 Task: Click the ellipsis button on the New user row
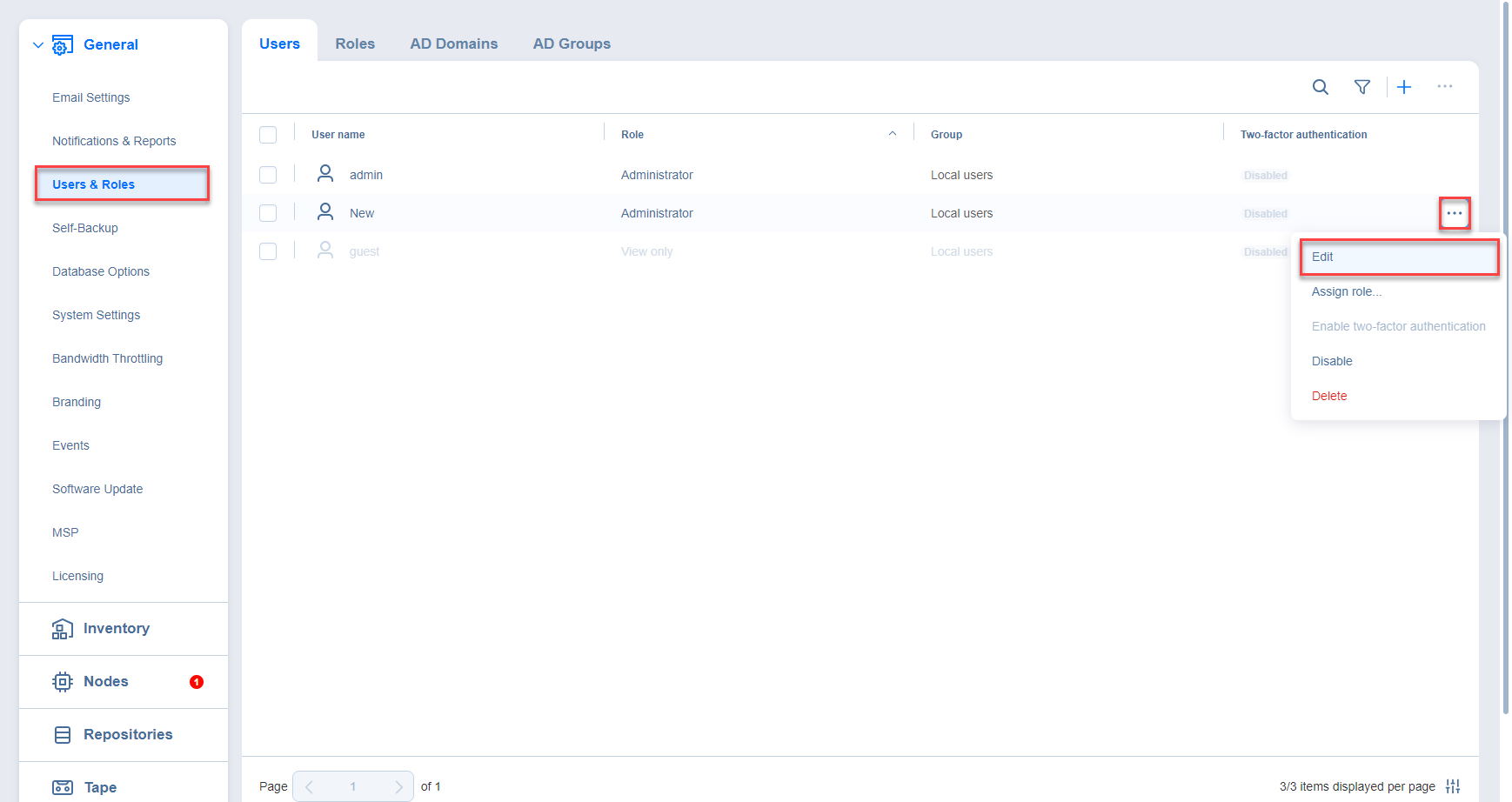pos(1454,213)
